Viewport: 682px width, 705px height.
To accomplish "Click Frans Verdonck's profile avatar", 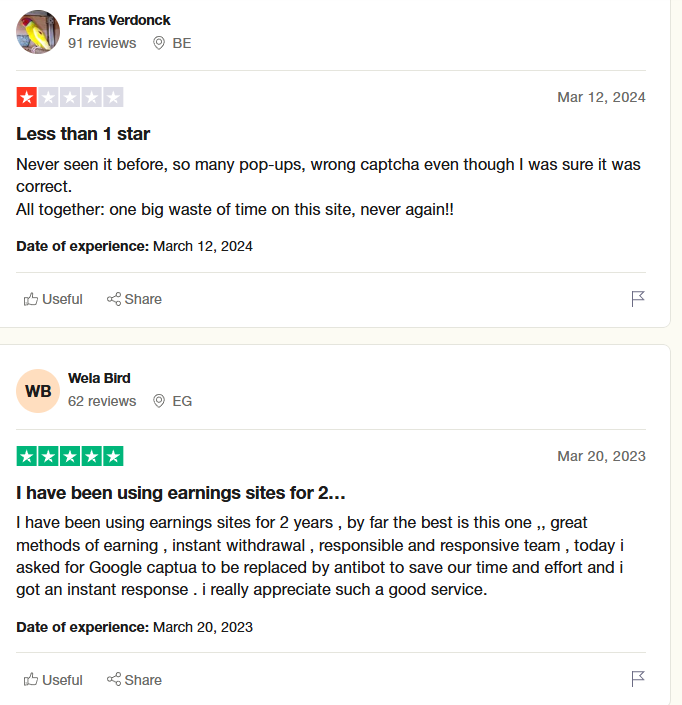I will point(38,32).
